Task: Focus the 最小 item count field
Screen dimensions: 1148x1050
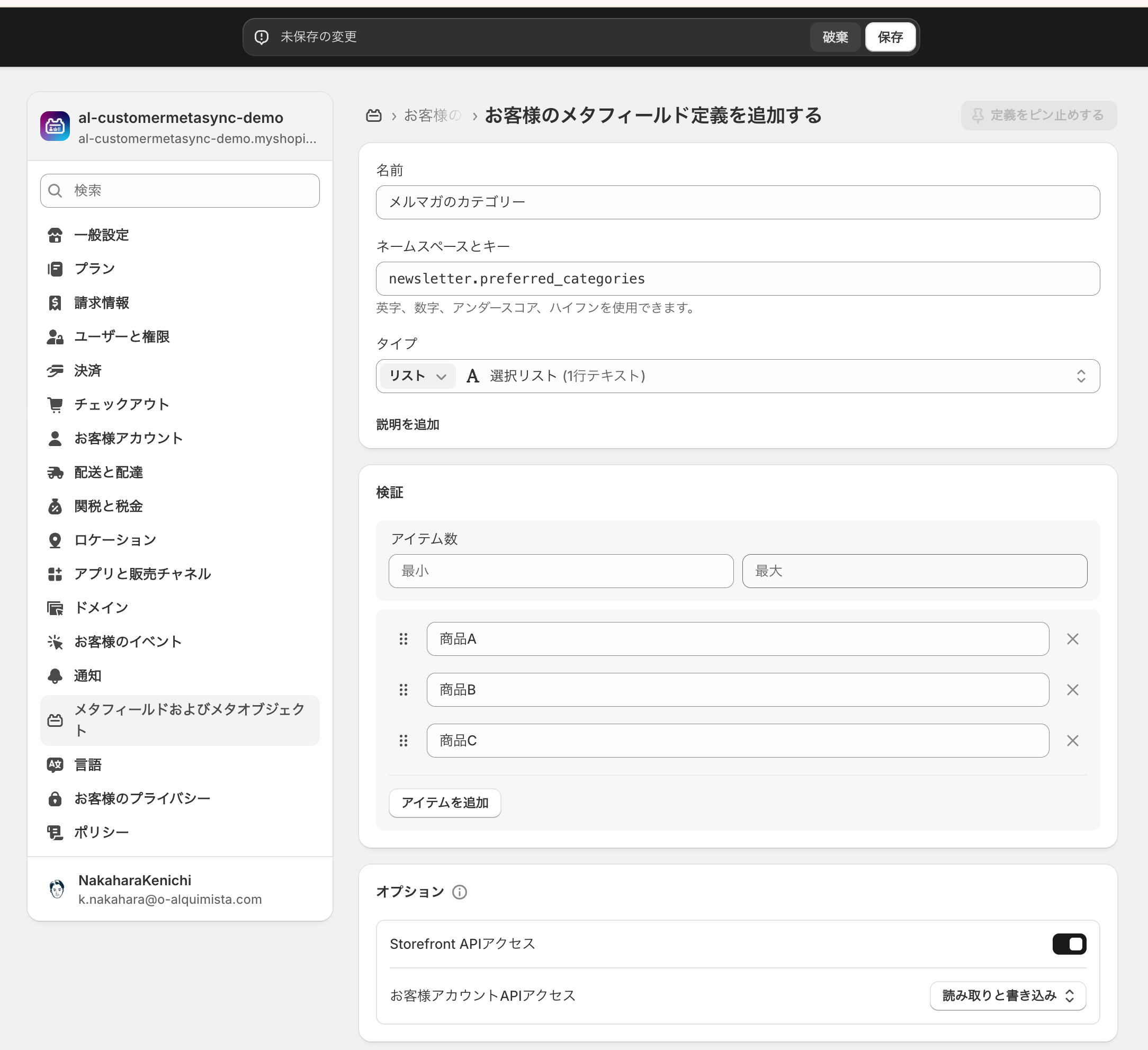Action: click(x=560, y=571)
